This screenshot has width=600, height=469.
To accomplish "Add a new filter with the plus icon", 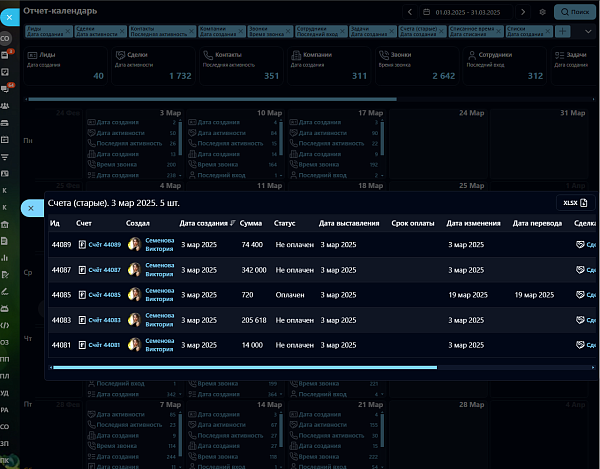I will point(562,31).
